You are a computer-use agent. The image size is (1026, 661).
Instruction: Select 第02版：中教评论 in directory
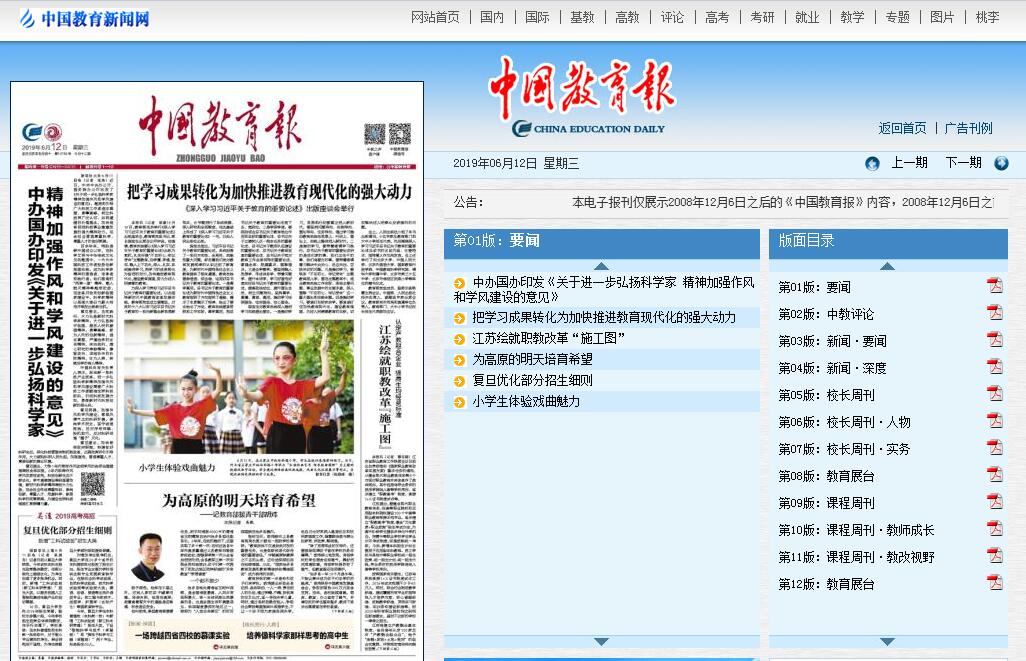click(826, 314)
